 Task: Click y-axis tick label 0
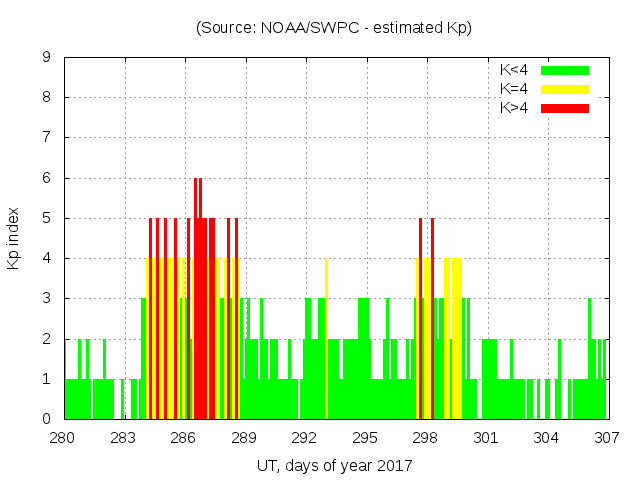click(47, 419)
